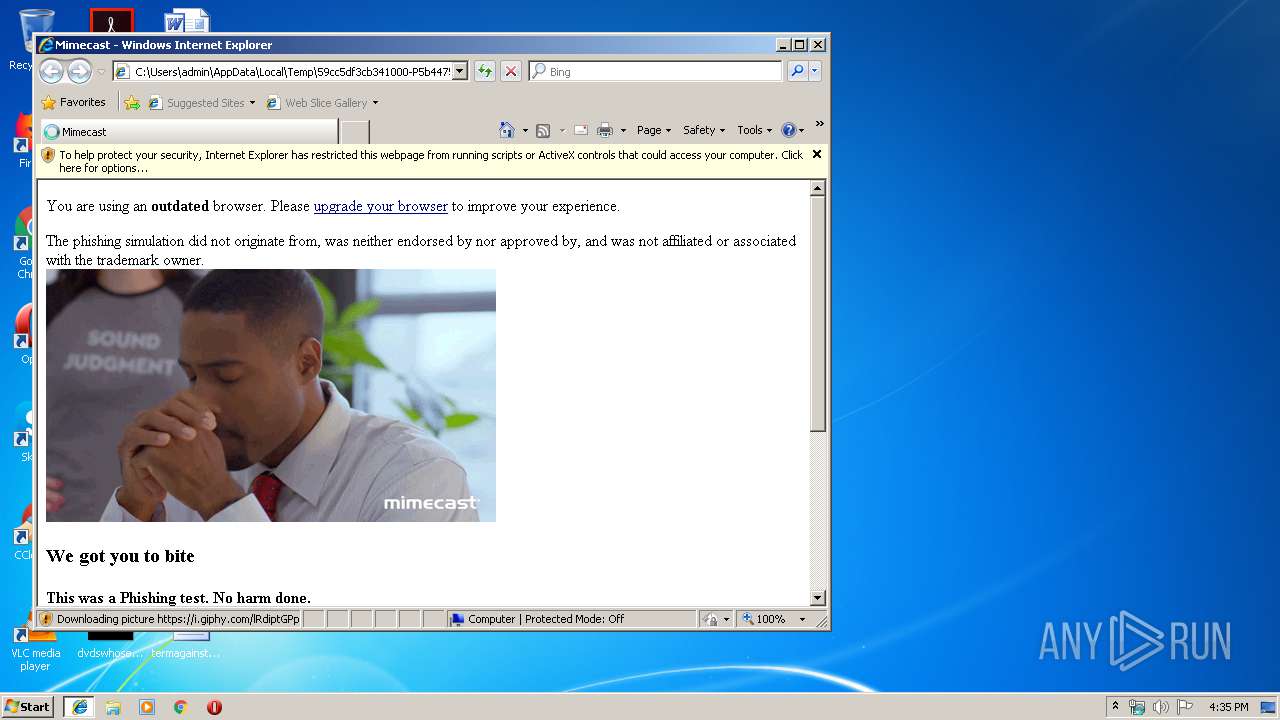
Task: Click the network tray icon
Action: tap(1137, 707)
